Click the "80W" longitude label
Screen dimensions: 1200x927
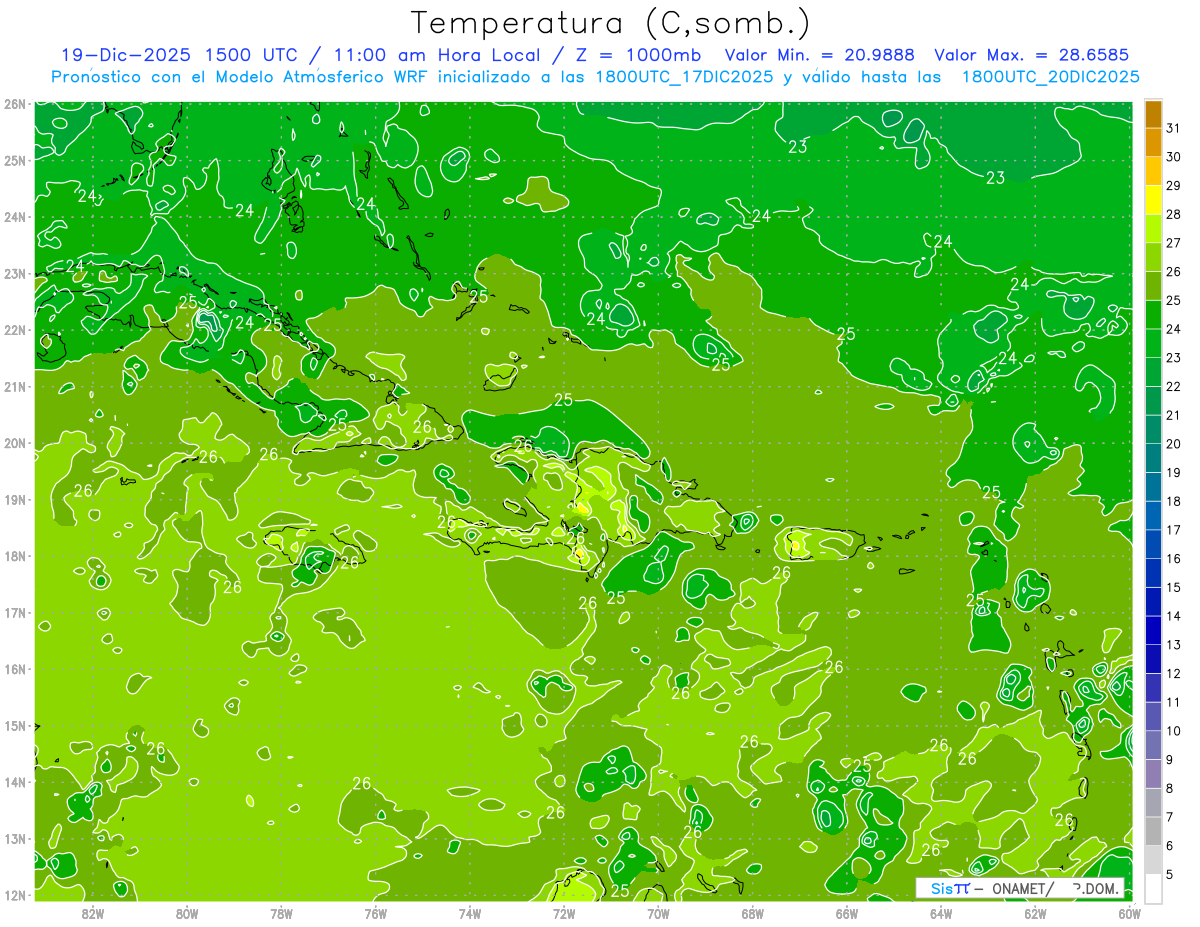(x=187, y=912)
